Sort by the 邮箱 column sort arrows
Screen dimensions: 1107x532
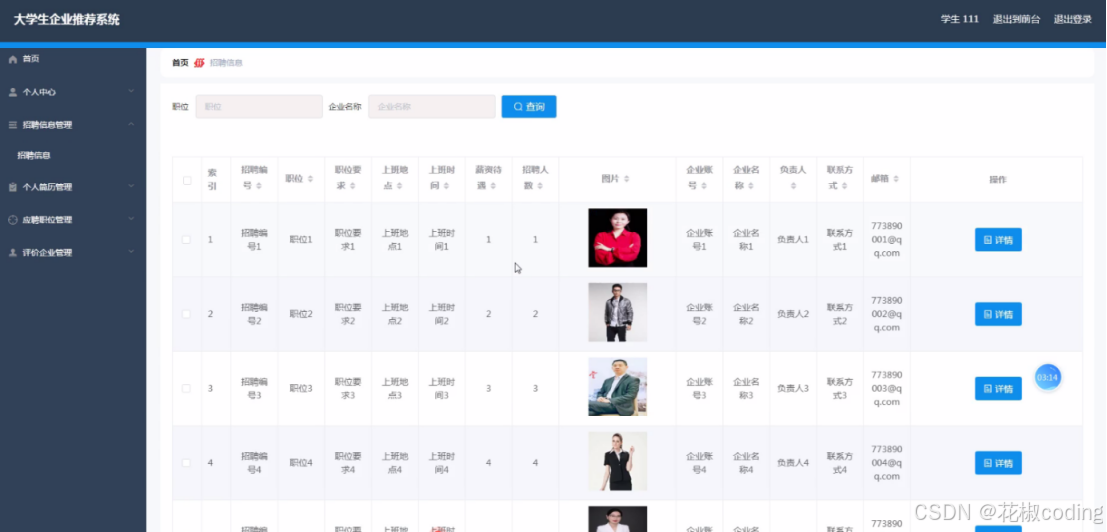coord(896,179)
